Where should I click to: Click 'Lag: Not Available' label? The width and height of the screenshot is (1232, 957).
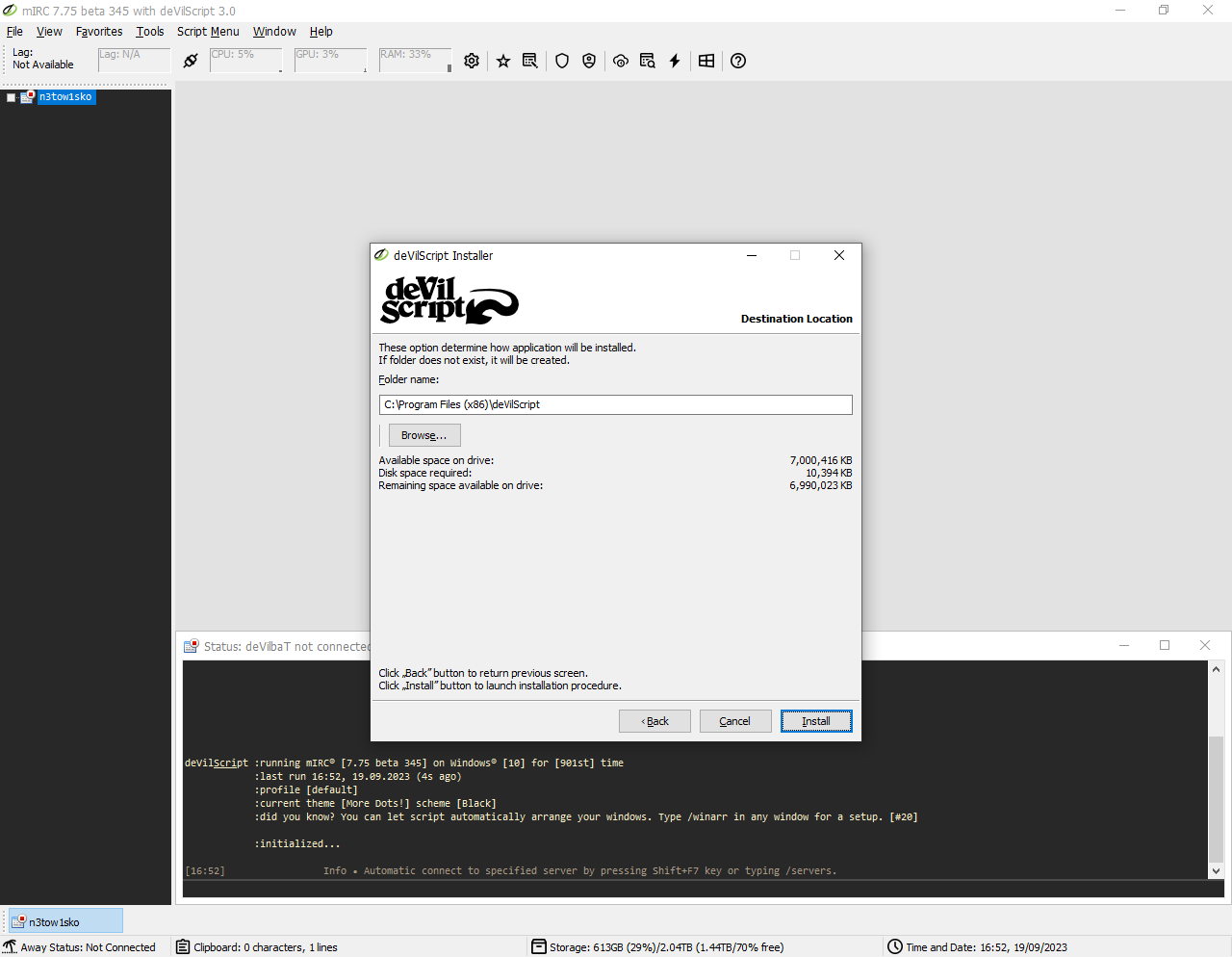pos(43,59)
